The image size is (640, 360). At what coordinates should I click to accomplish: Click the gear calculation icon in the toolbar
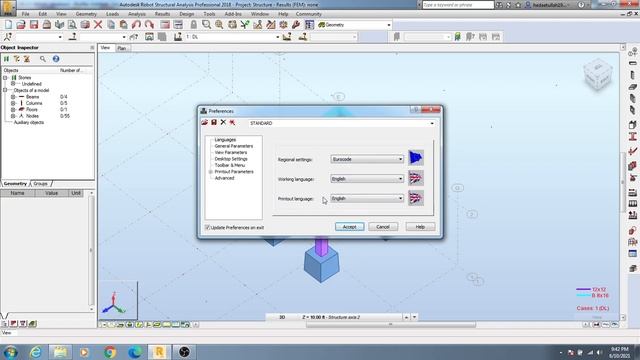point(283,25)
